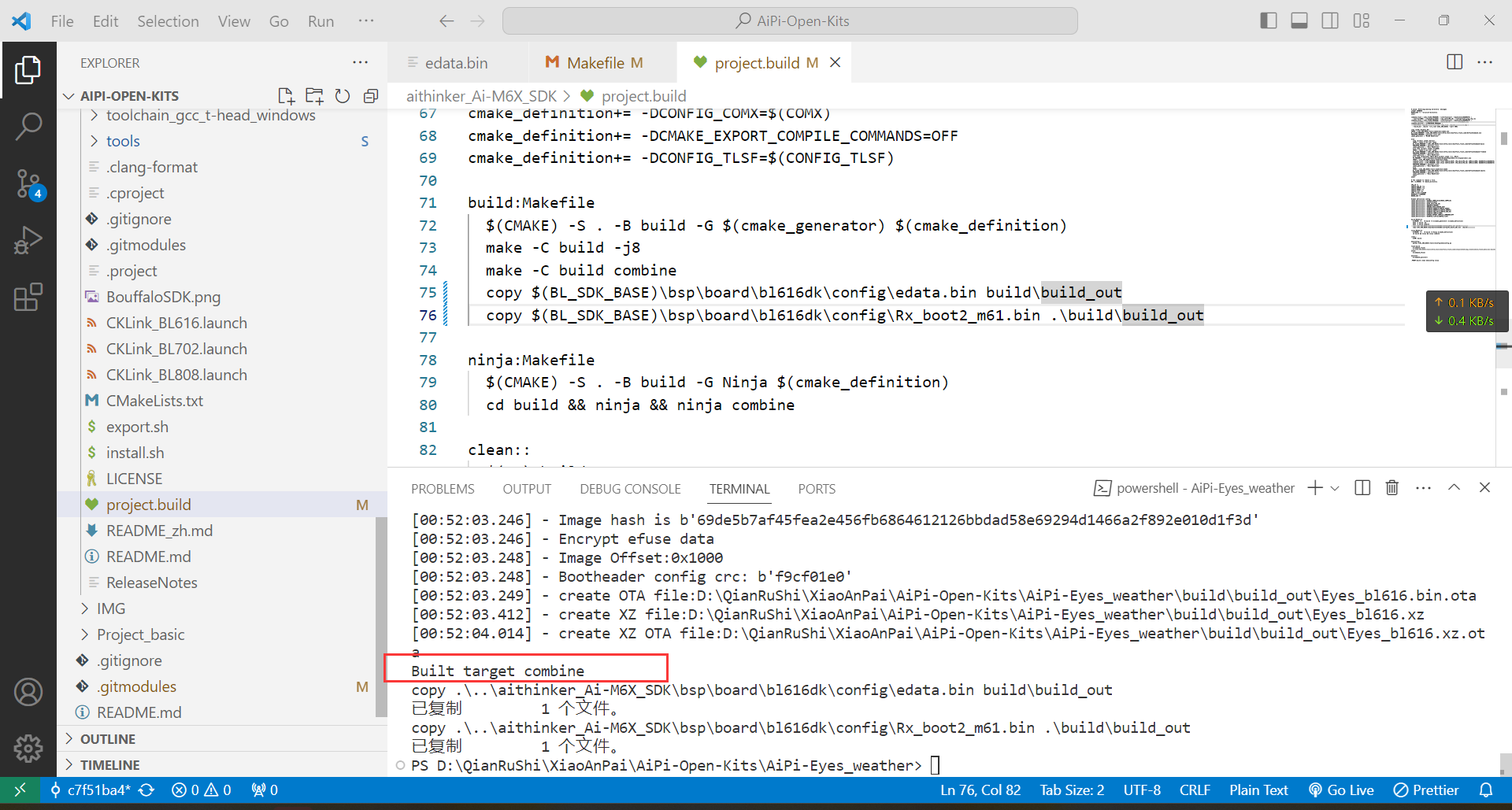This screenshot has height=810, width=1512.
Task: Open CMakeLists.txt in explorer
Action: tap(154, 401)
